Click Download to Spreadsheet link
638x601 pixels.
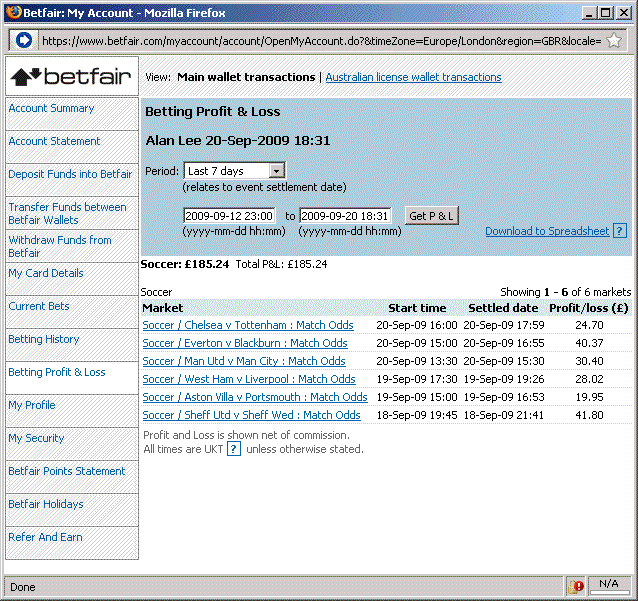click(547, 231)
